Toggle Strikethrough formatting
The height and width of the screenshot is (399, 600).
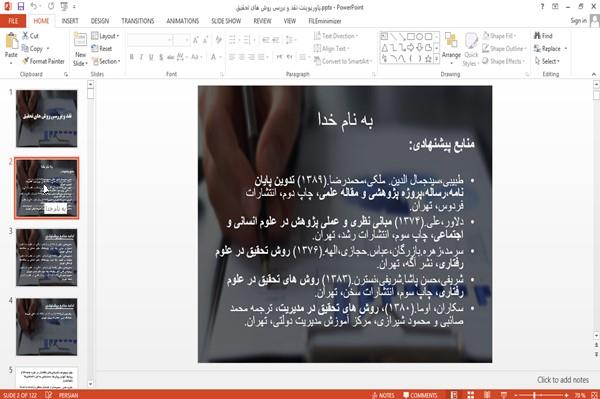pyautogui.click(x=171, y=57)
